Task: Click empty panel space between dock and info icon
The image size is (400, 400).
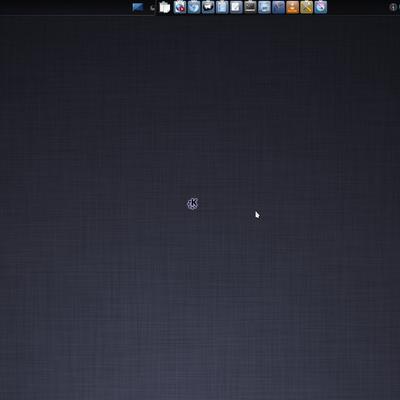Action: [x=358, y=7]
